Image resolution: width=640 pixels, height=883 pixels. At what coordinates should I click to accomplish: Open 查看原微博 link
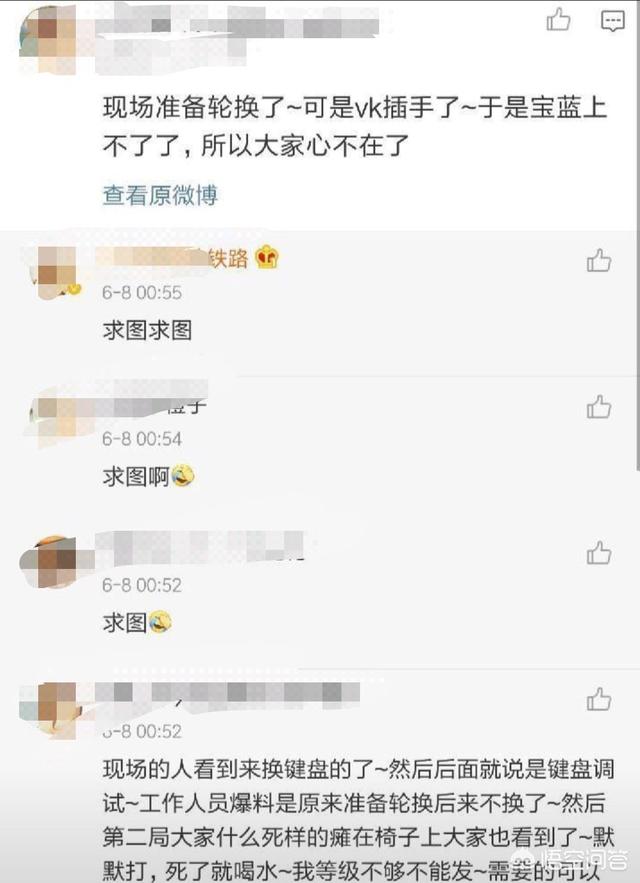click(x=160, y=195)
